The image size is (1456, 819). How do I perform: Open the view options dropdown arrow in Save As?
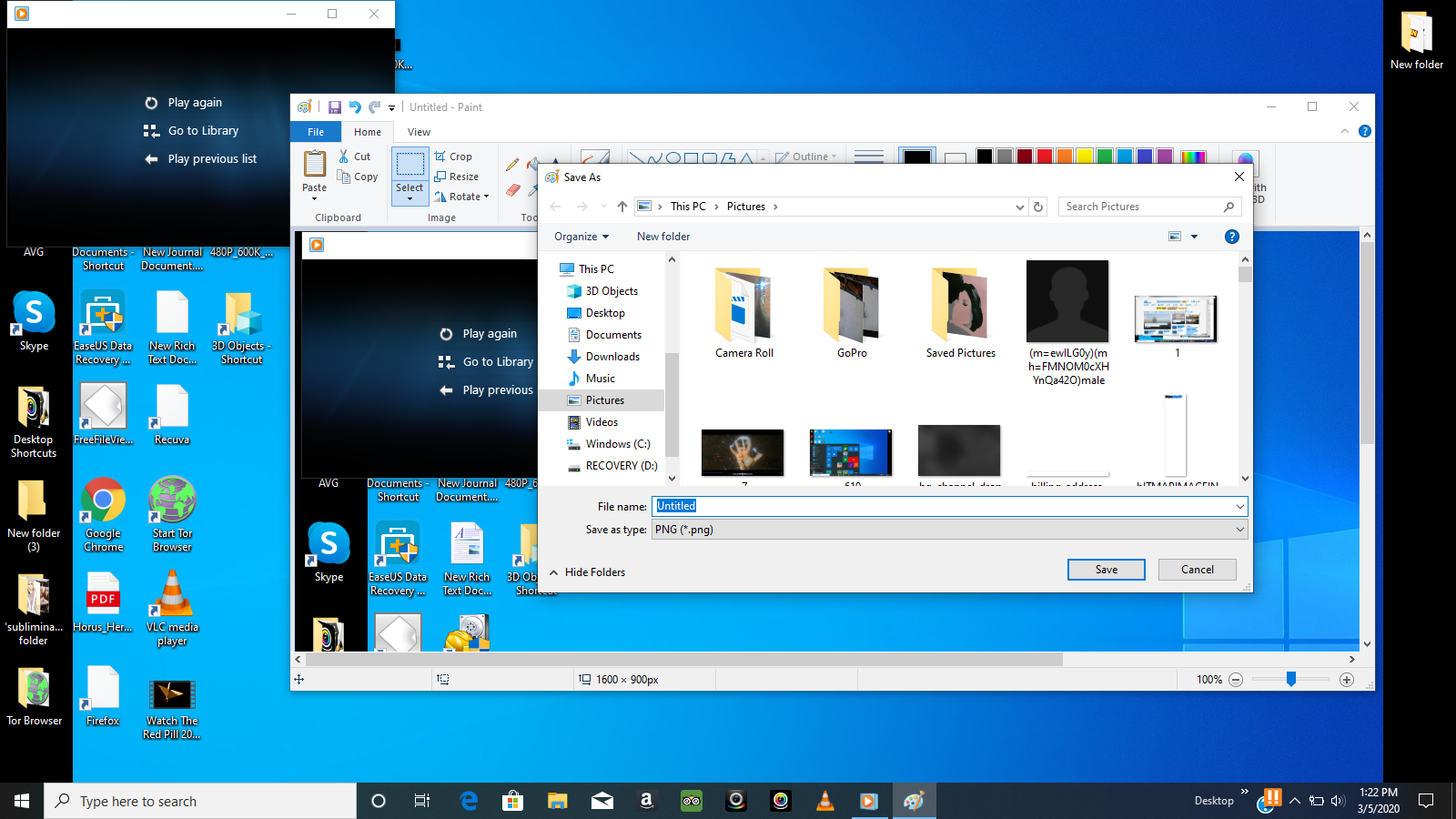pos(1194,237)
